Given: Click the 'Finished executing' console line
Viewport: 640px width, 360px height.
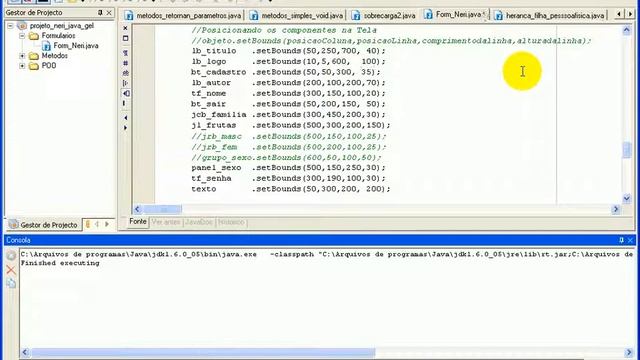Looking at the screenshot, I should [60, 263].
